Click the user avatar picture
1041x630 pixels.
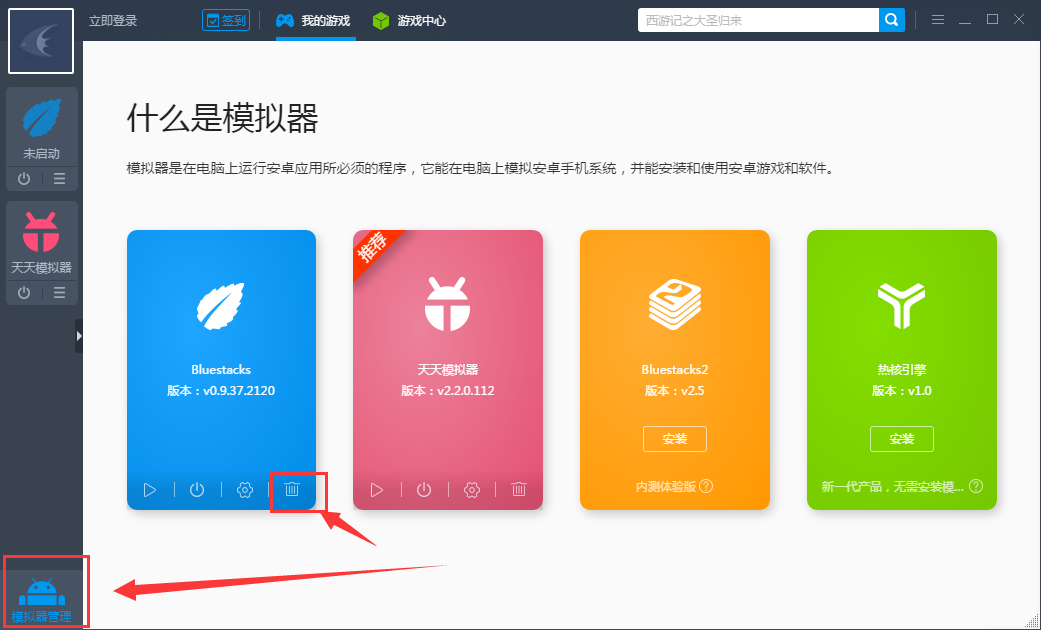pyautogui.click(x=40, y=41)
